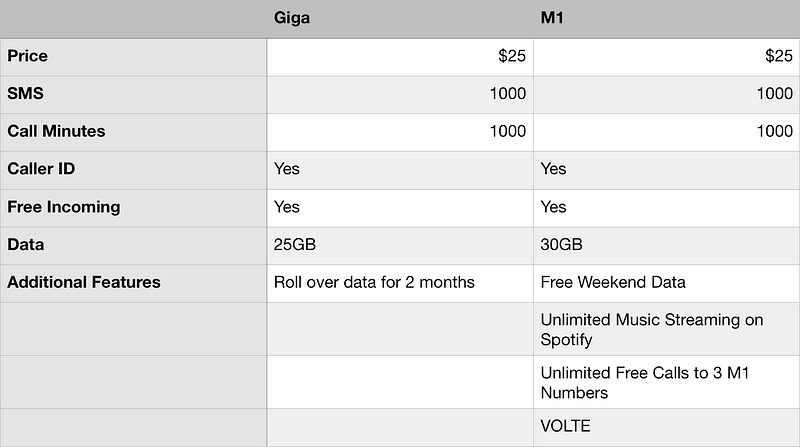Click the Unlimited Free Calls to 3 M1 Numbers cell
Viewport: 800px width, 447px height.
(x=666, y=382)
